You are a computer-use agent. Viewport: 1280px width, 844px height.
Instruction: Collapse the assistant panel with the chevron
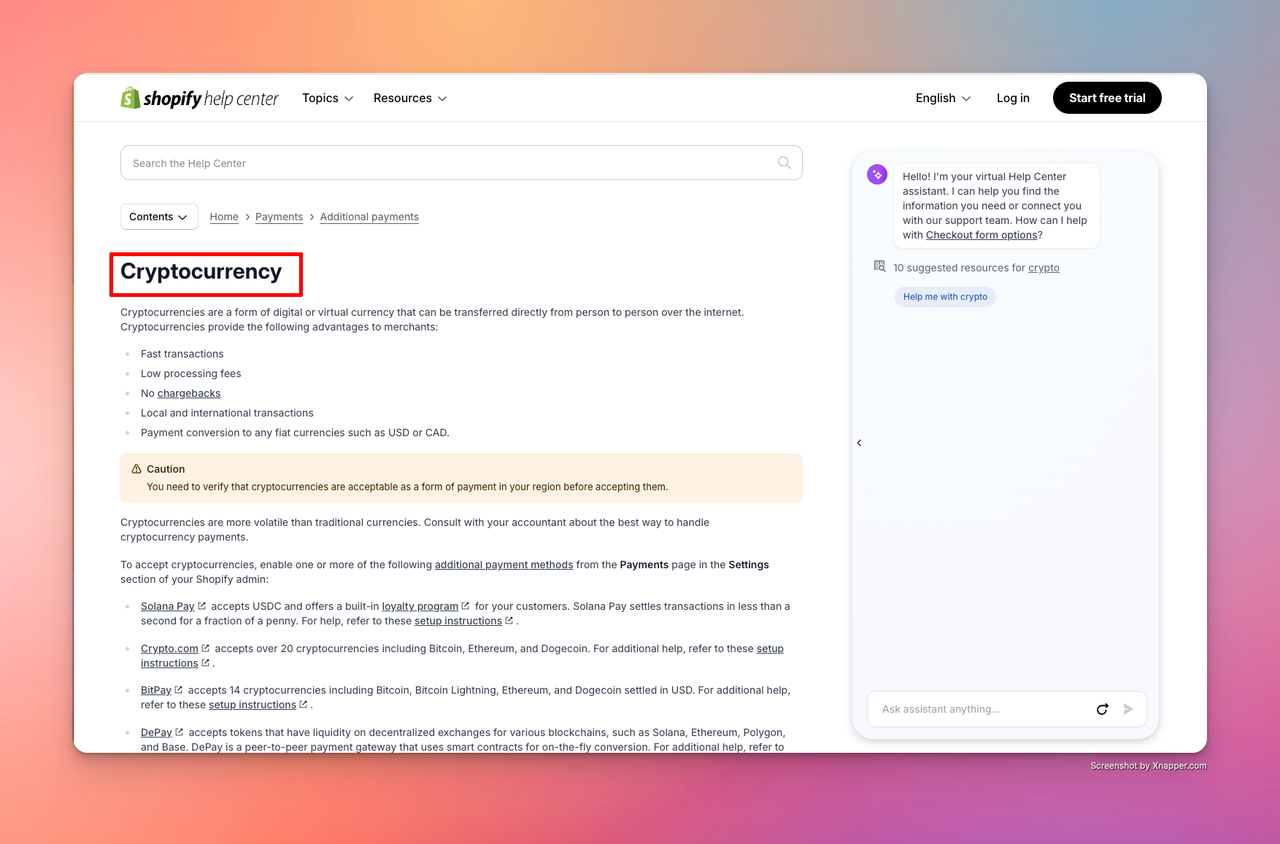click(x=859, y=443)
